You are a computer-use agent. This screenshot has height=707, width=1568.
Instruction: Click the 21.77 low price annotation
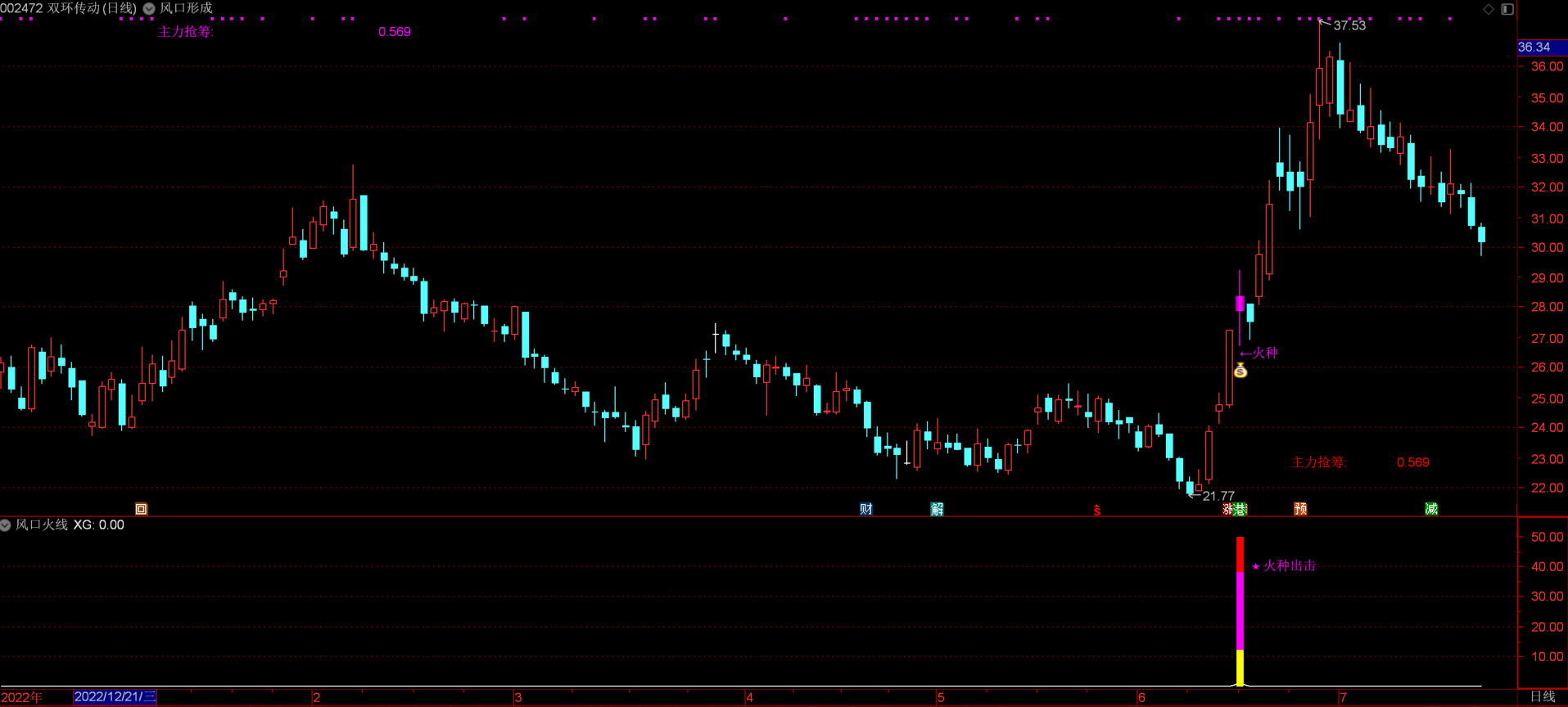(1218, 496)
